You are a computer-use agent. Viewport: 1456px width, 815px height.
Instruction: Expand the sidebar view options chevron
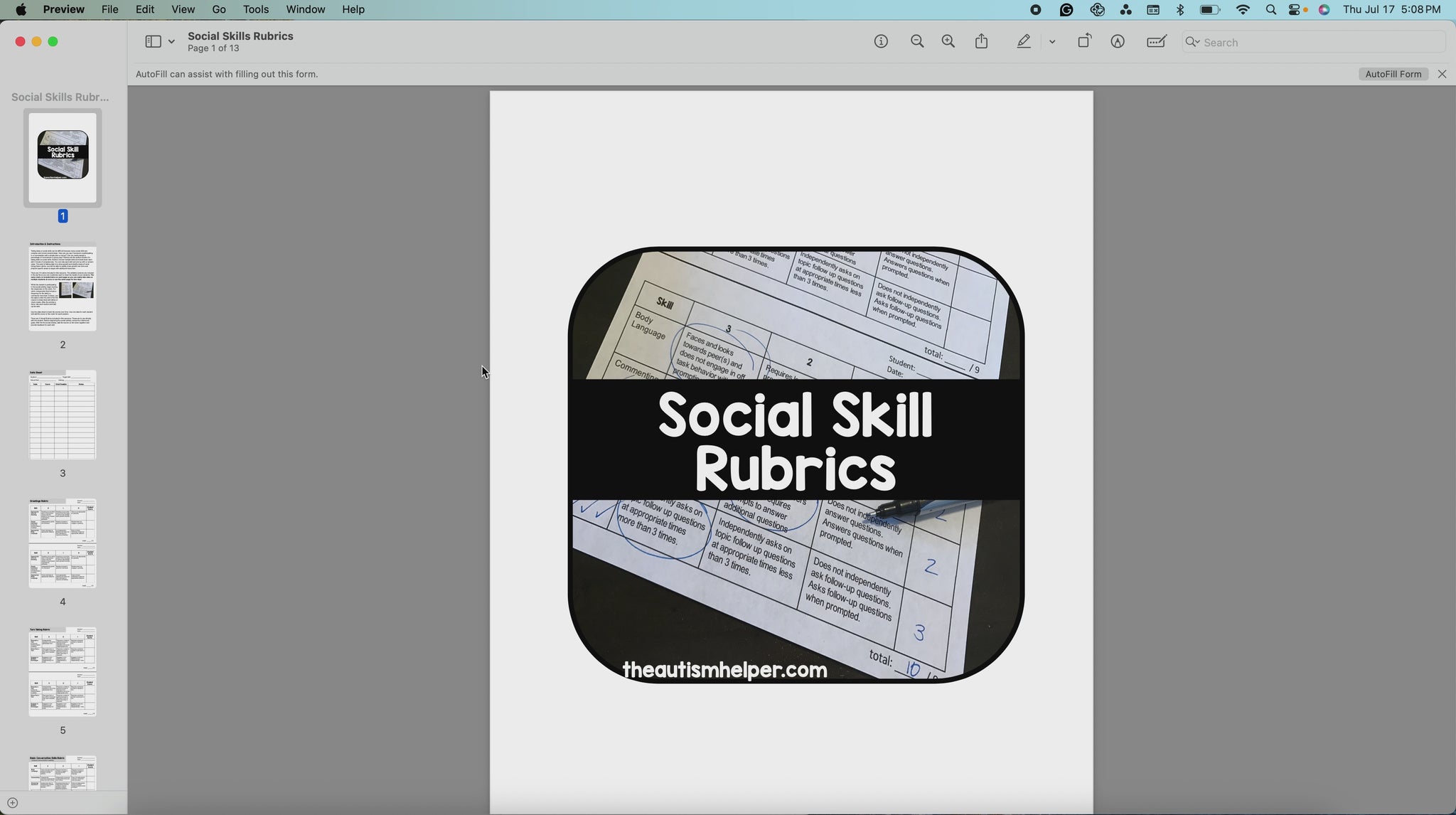[x=171, y=42]
